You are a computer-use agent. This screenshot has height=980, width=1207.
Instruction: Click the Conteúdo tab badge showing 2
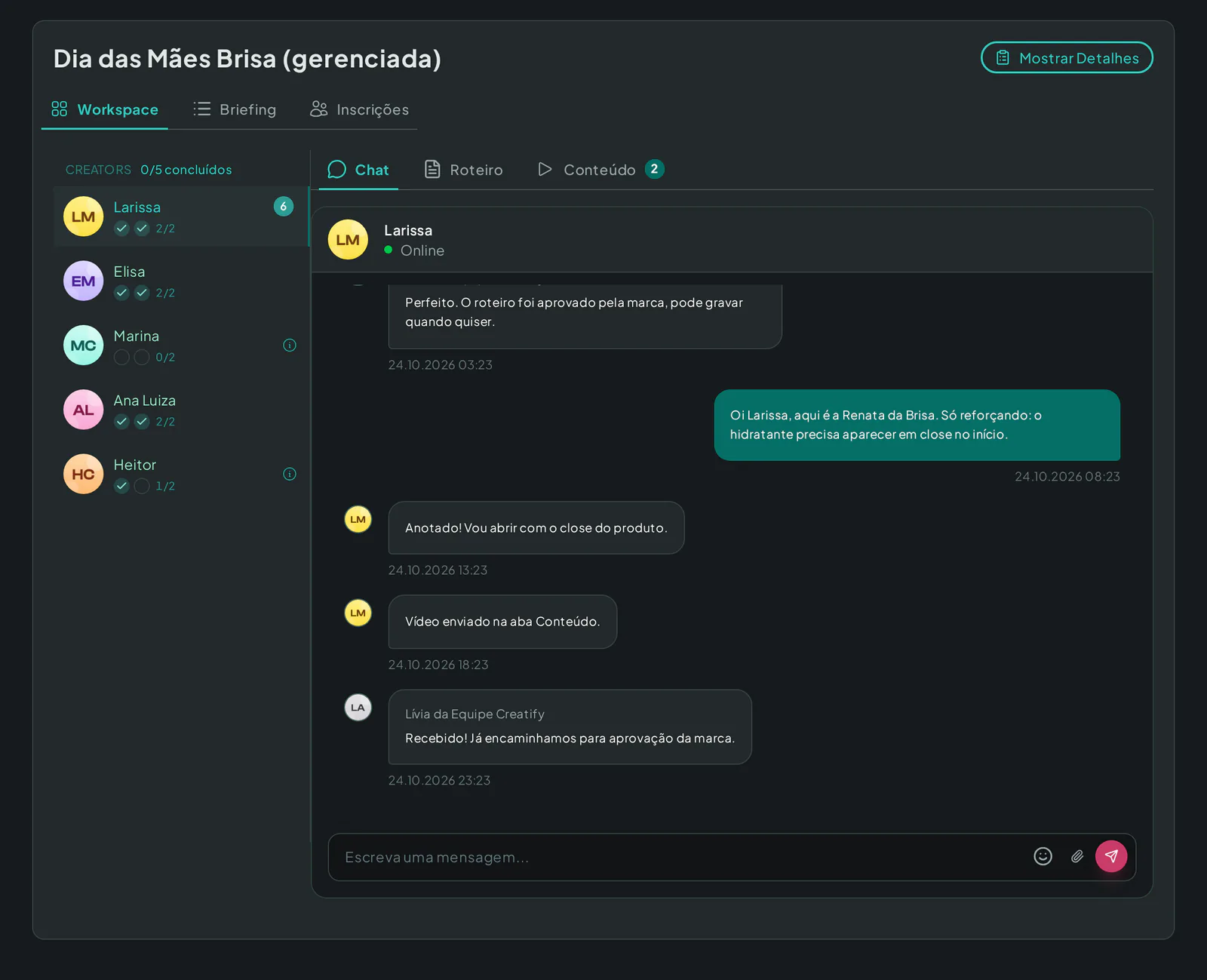654,169
